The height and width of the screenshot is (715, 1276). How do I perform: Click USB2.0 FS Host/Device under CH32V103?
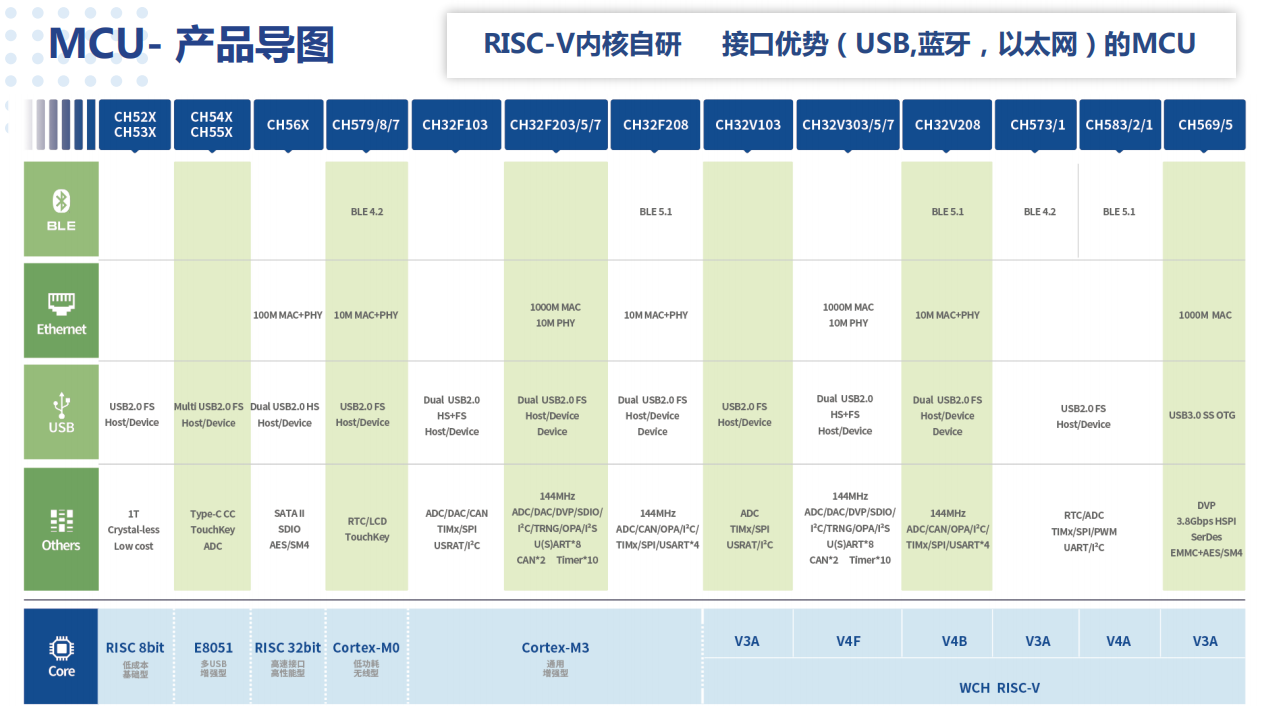[745, 415]
